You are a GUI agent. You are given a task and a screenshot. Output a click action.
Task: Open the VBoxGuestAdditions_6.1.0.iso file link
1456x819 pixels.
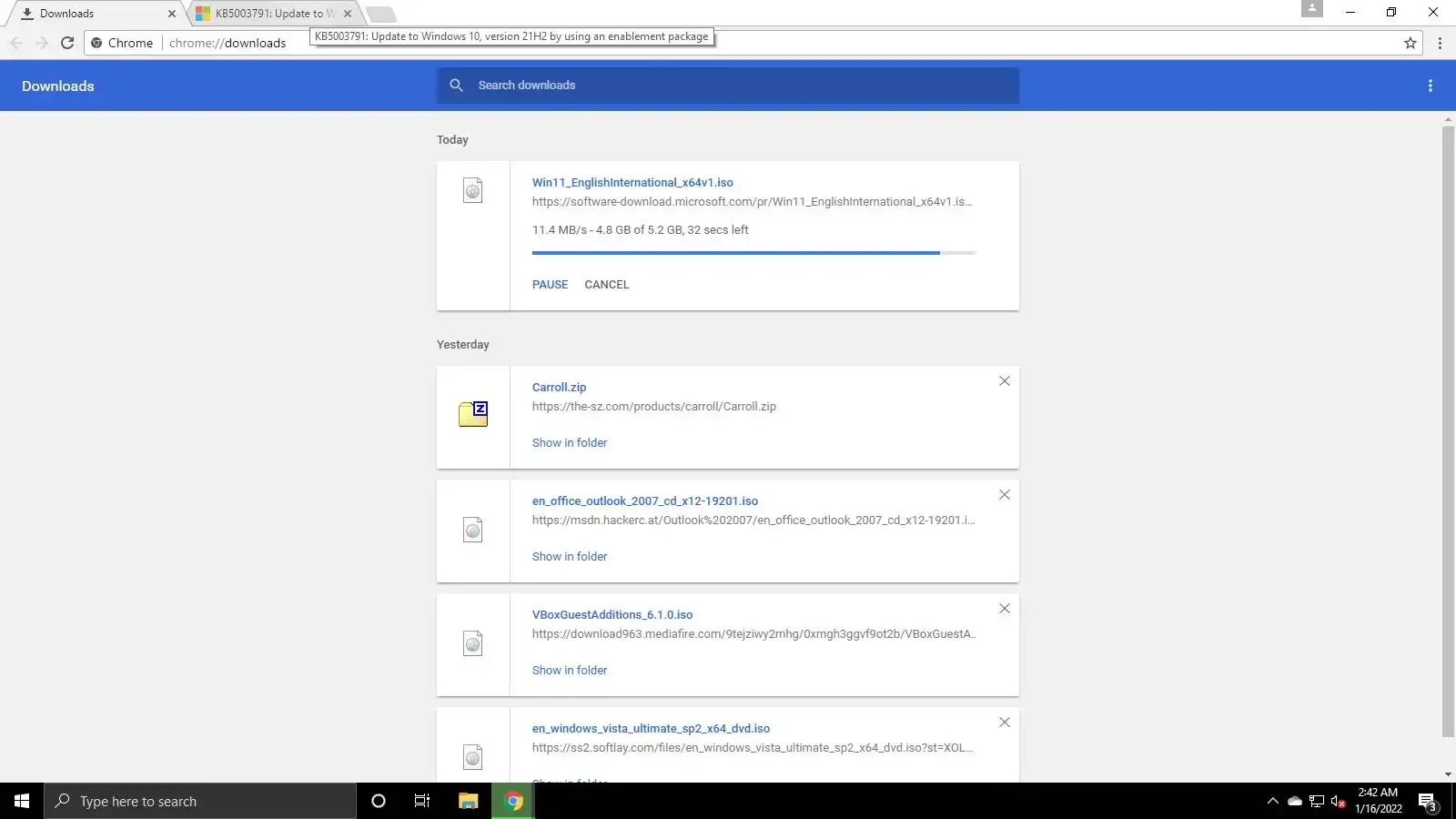[612, 615]
